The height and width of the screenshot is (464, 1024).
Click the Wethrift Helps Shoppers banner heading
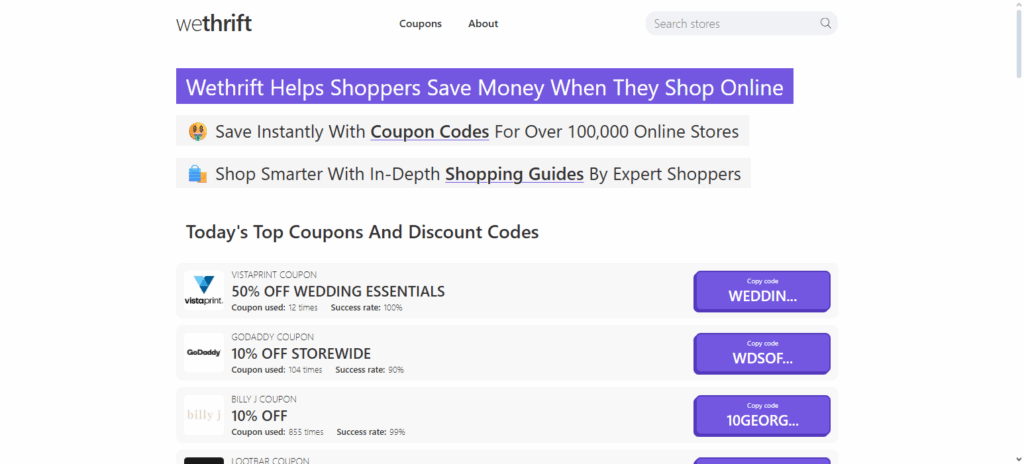[x=485, y=87]
